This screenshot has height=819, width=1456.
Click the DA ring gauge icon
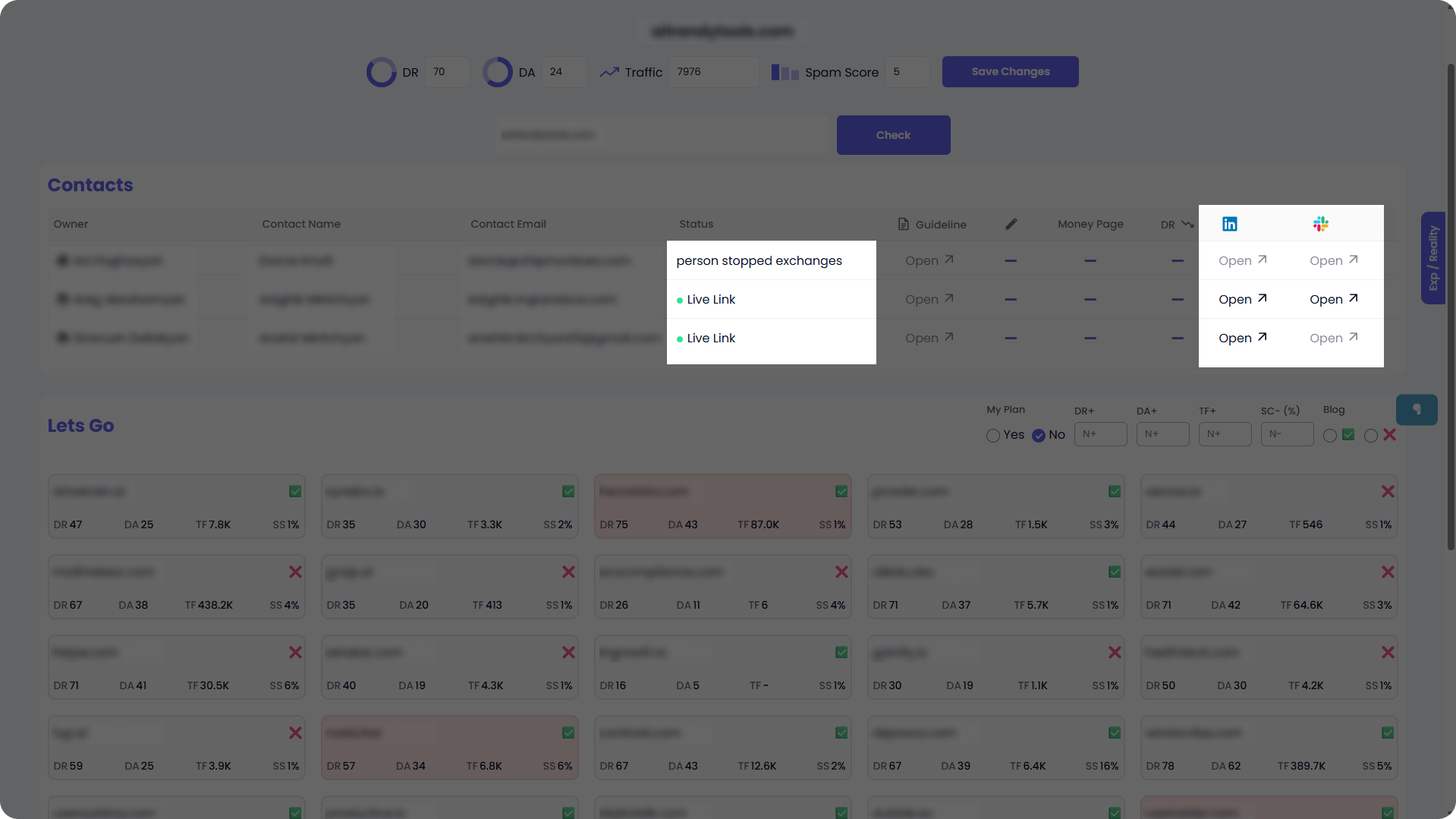click(x=498, y=72)
